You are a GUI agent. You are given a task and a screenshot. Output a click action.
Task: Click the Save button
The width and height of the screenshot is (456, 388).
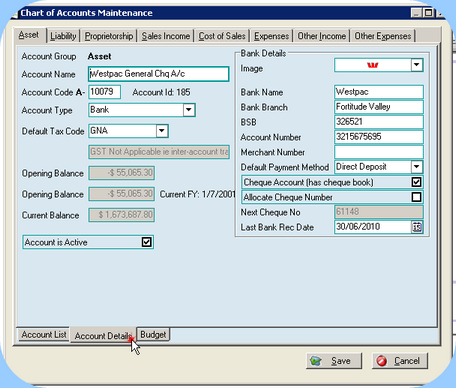(x=334, y=361)
